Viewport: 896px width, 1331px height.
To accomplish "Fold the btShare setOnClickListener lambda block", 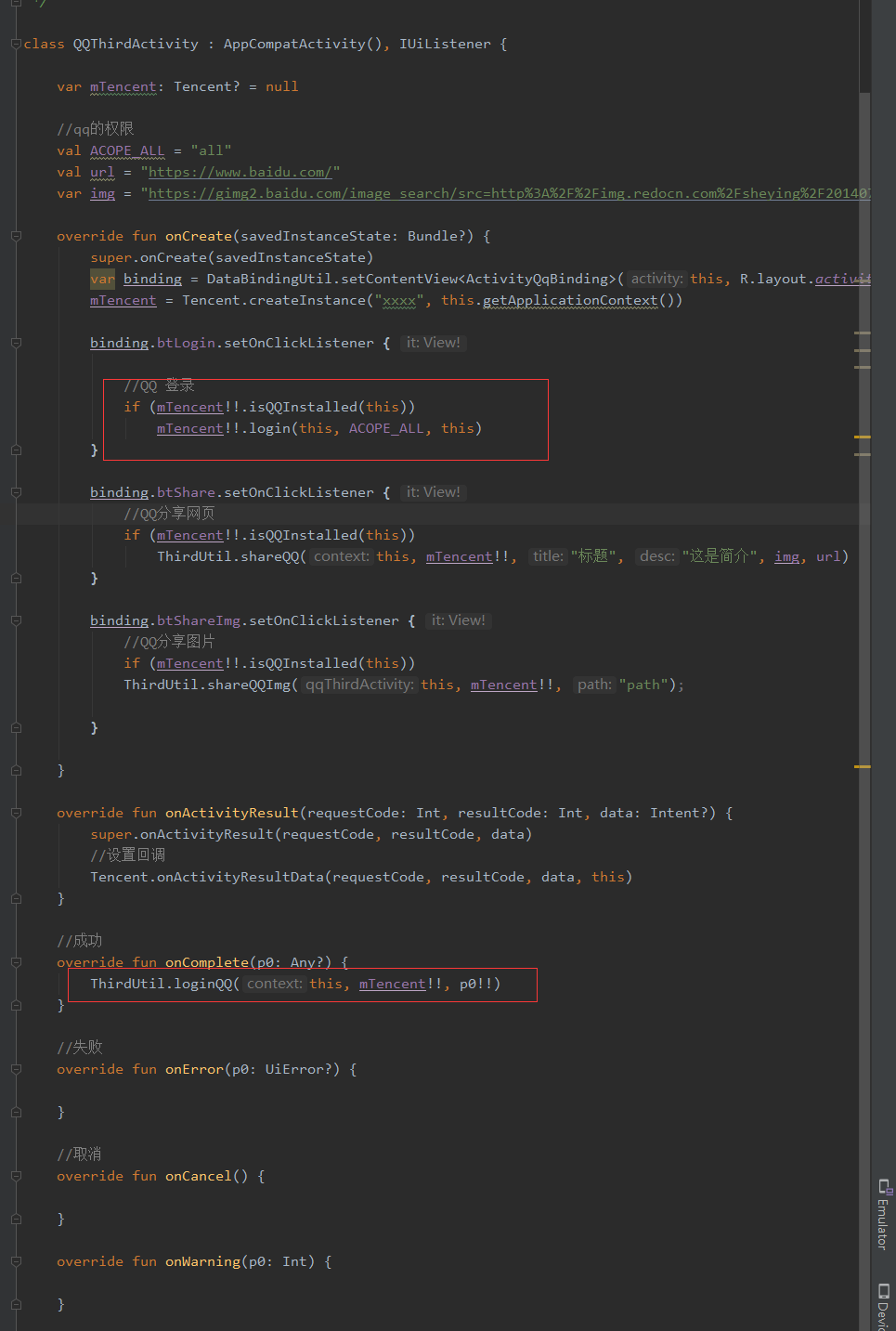I will [x=16, y=492].
